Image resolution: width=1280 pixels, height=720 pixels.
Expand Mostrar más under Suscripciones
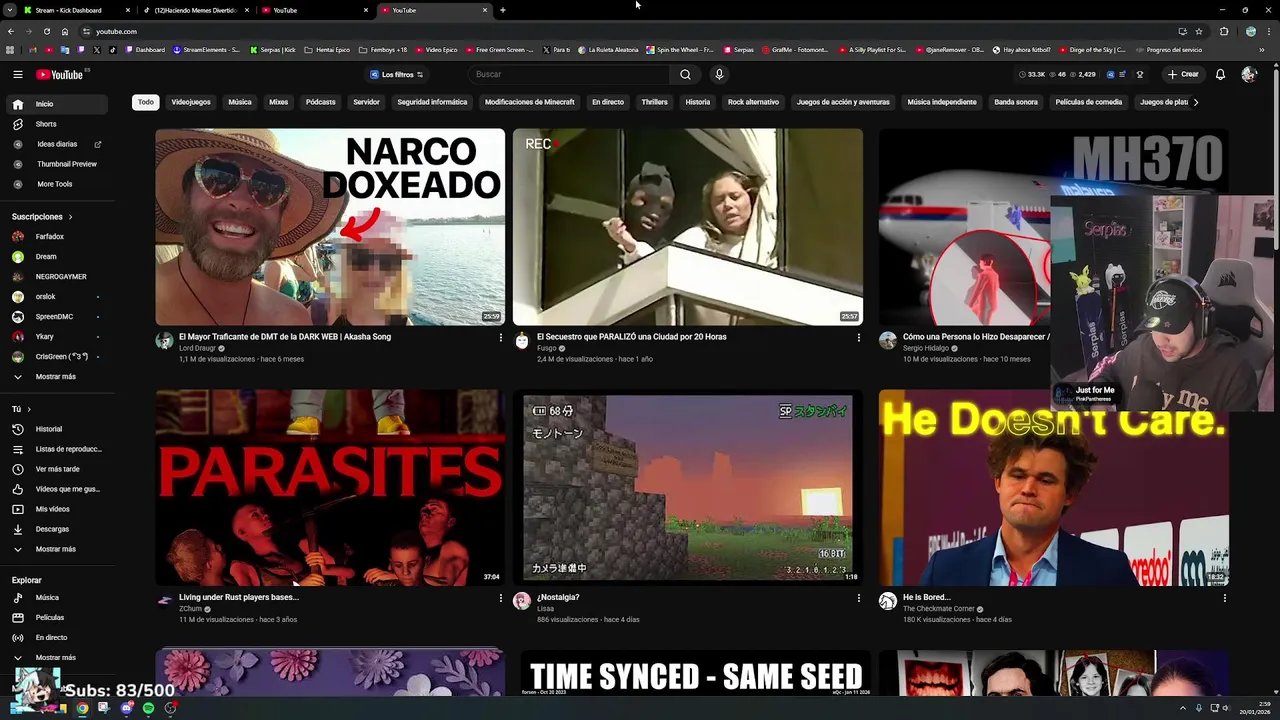(x=56, y=377)
